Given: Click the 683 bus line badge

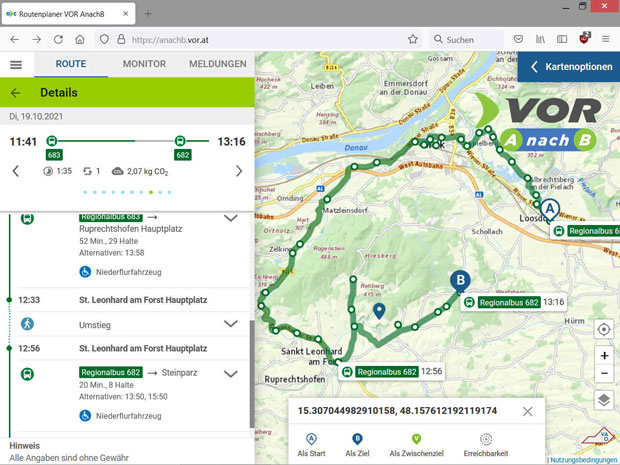Looking at the screenshot, I should (x=54, y=155).
